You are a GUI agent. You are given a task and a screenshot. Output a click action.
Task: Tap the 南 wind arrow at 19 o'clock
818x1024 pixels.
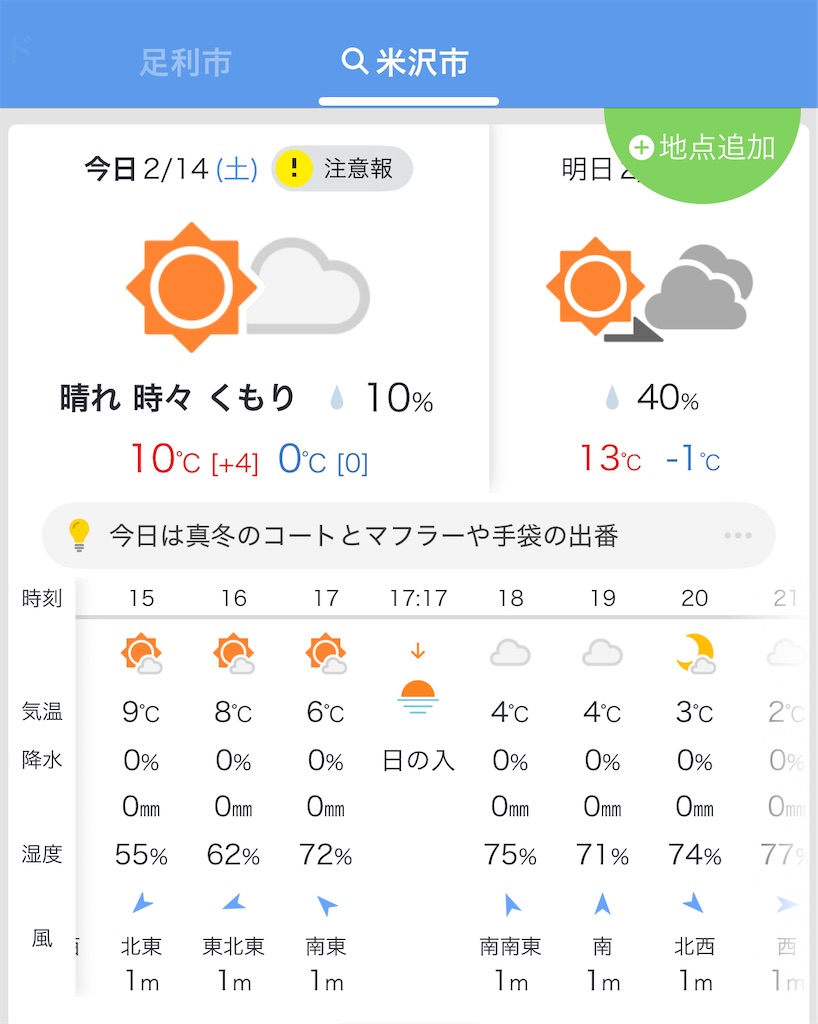[x=603, y=904]
